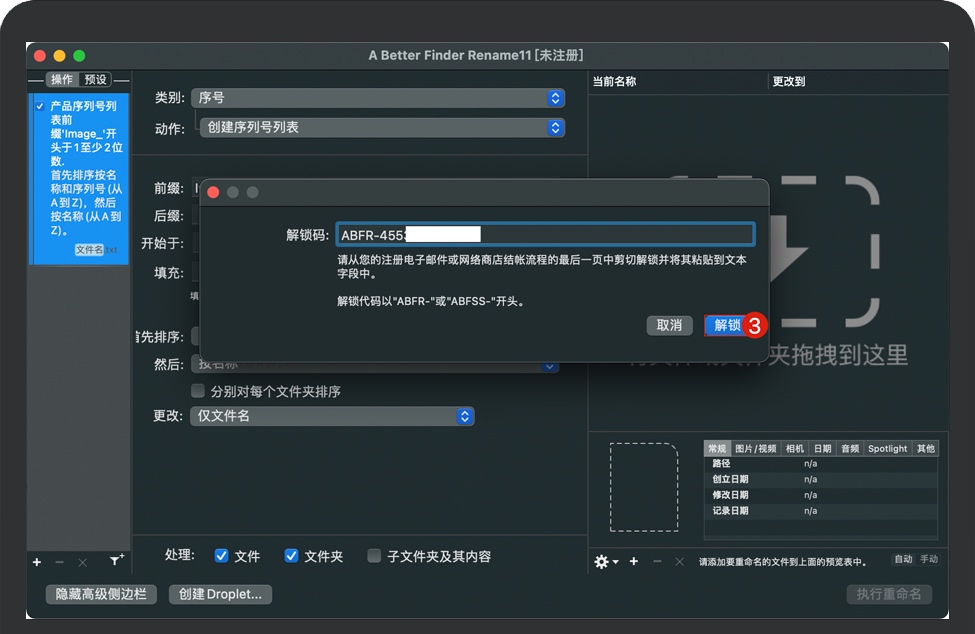Select the 相机 metadata tab

coord(794,448)
